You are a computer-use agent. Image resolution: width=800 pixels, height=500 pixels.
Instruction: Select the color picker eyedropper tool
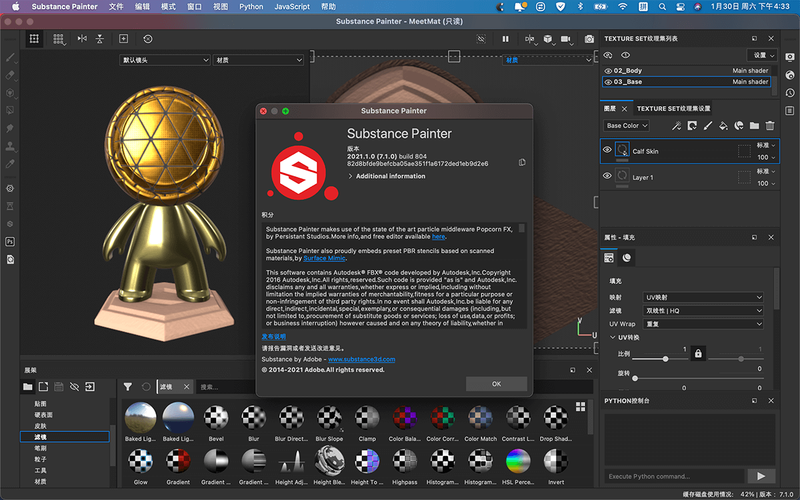point(10,164)
